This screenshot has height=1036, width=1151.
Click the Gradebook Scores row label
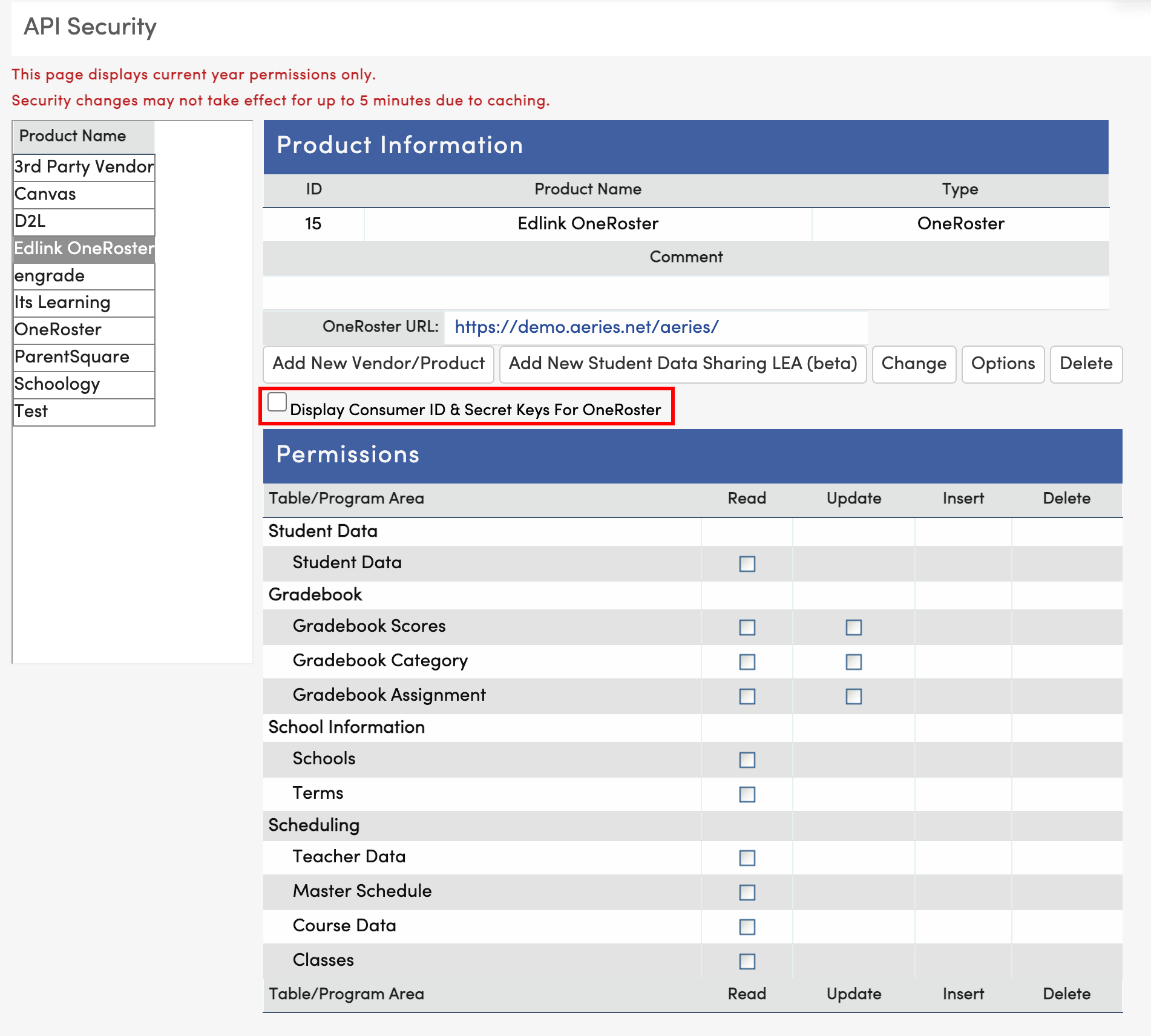pos(369,626)
